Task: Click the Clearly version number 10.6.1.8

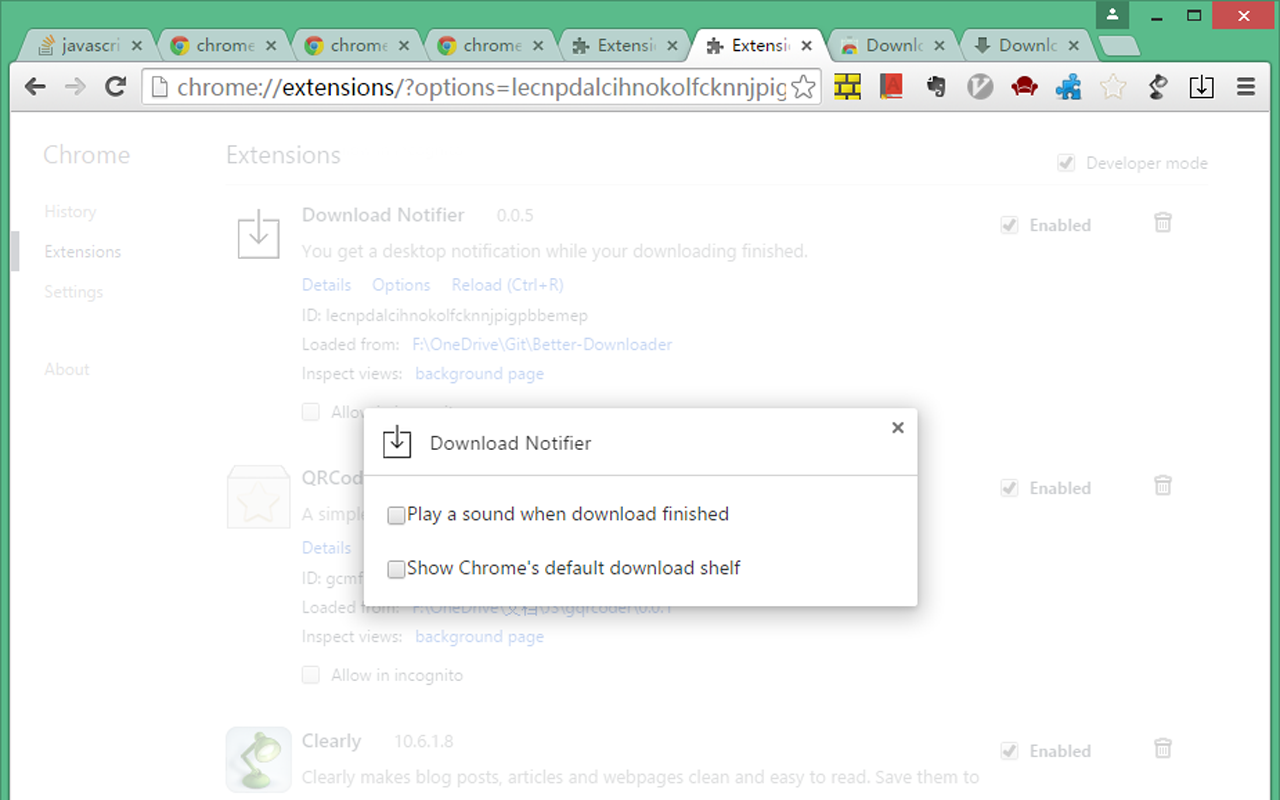Action: click(x=424, y=741)
